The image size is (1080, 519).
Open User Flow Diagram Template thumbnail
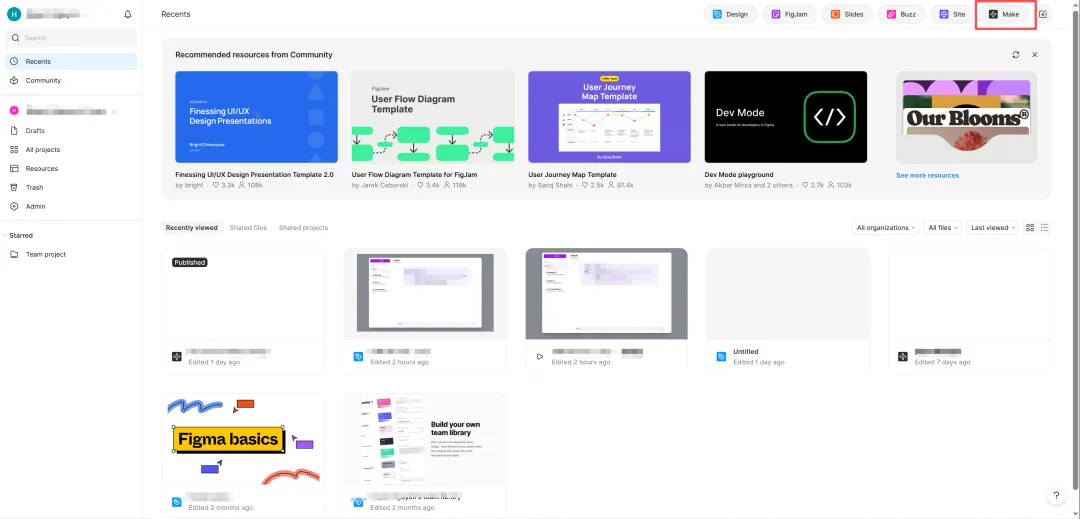tap(433, 117)
